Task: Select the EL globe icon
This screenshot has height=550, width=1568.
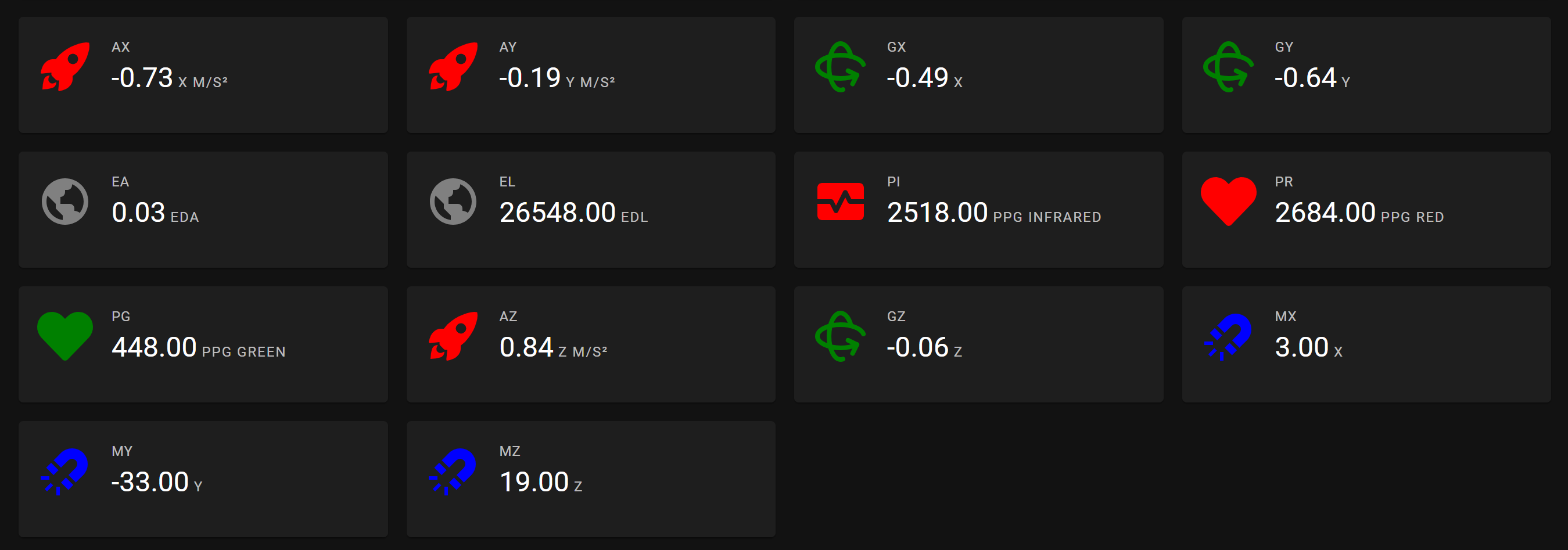Action: point(453,202)
